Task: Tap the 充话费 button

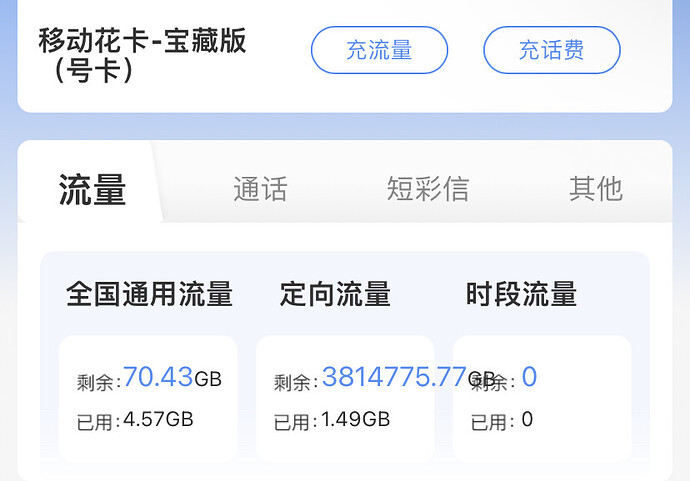Action: click(x=552, y=50)
